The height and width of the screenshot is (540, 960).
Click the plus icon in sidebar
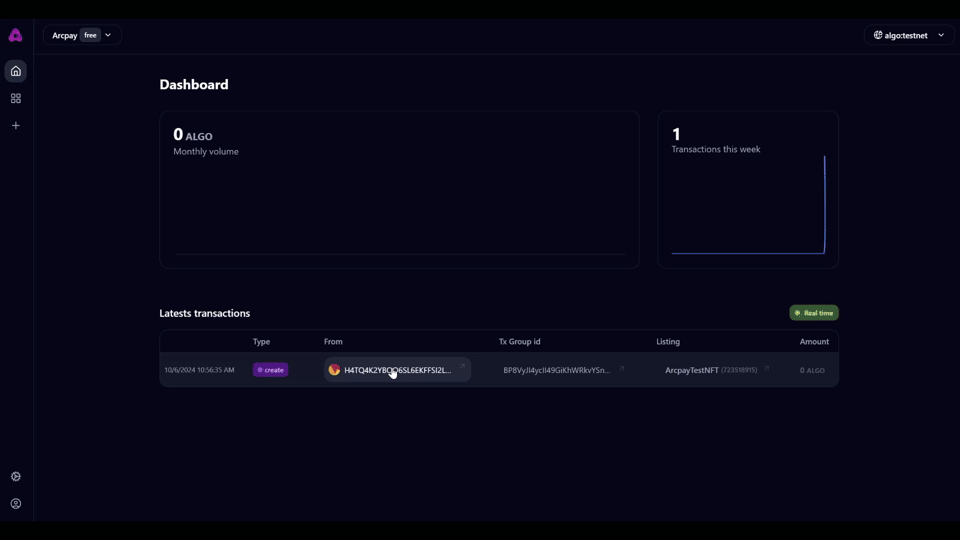click(16, 126)
